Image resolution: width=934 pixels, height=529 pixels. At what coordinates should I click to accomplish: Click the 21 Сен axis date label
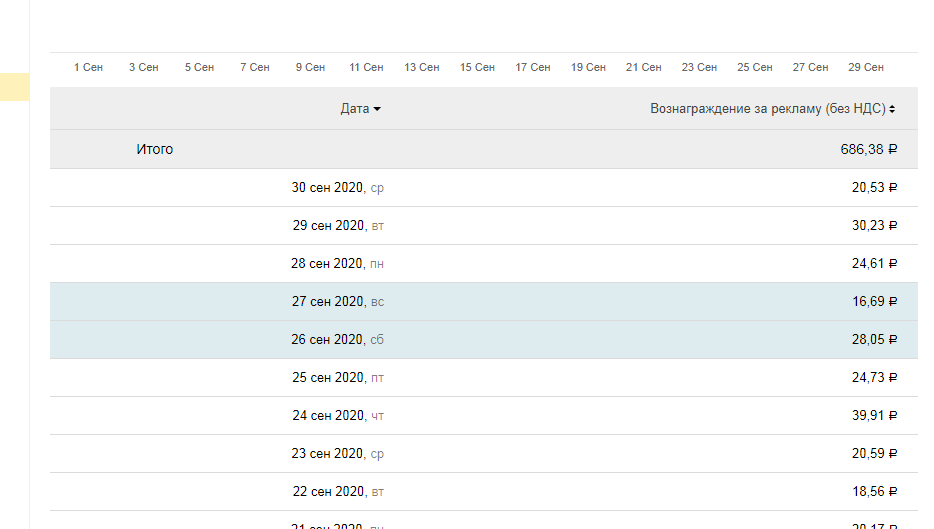643,67
